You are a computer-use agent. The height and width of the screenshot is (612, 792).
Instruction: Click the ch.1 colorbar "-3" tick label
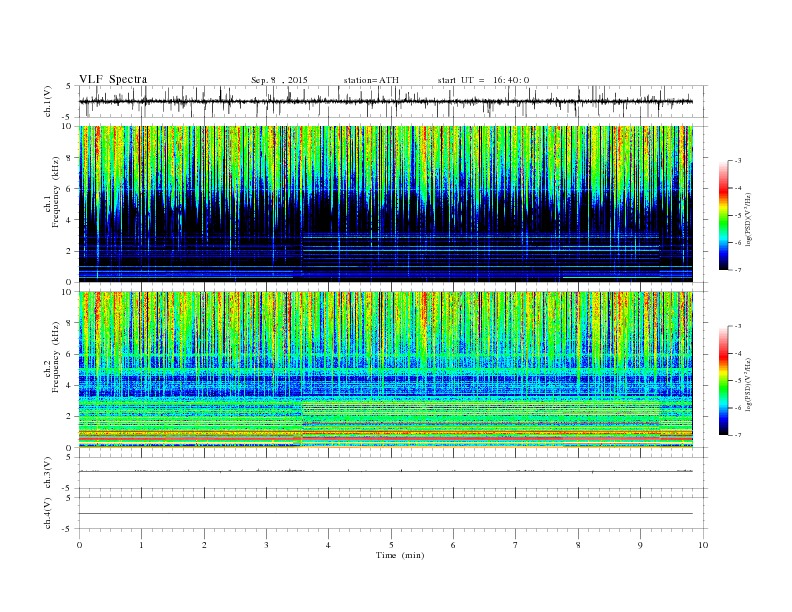click(737, 161)
